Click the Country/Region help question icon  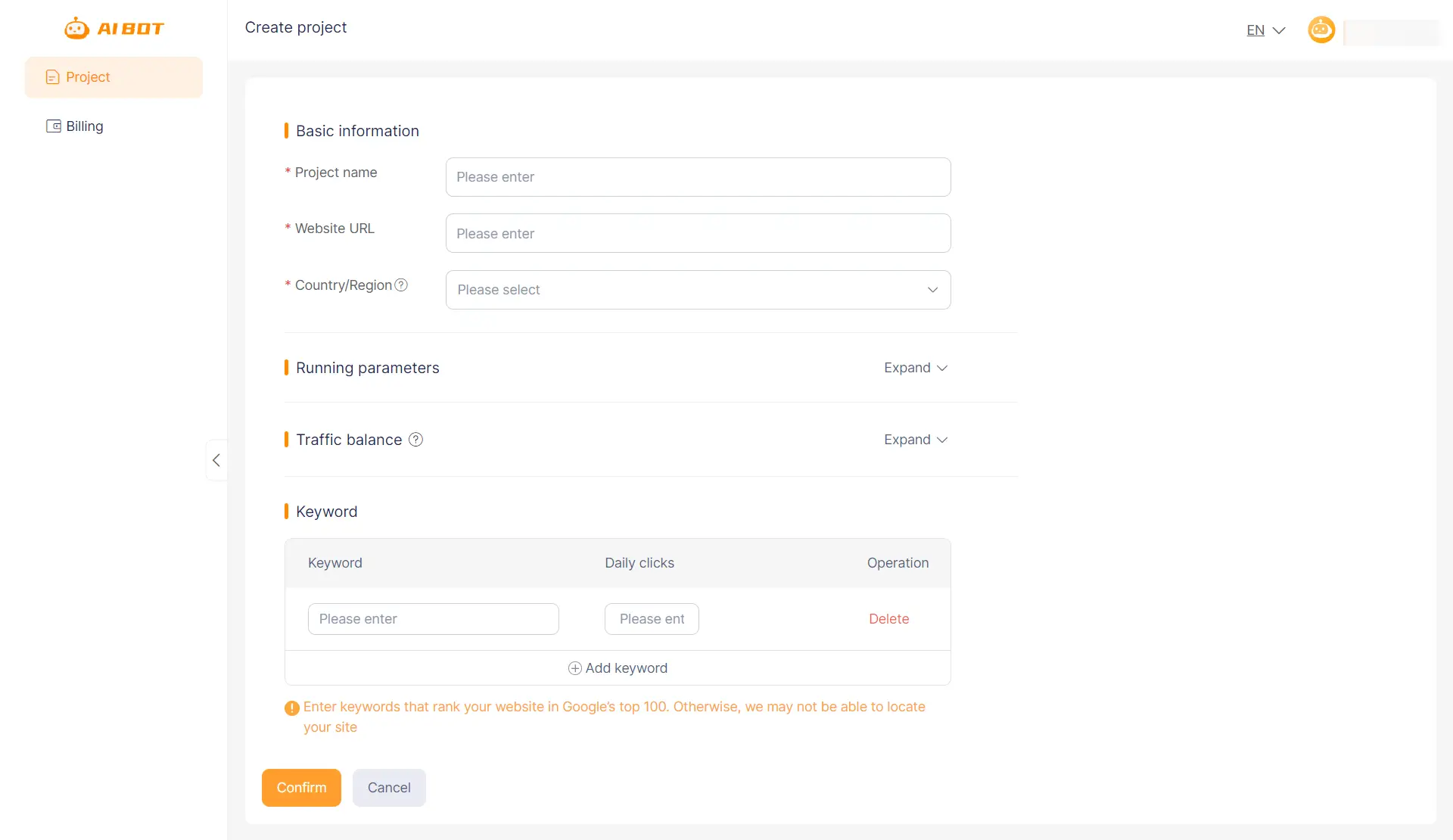402,285
